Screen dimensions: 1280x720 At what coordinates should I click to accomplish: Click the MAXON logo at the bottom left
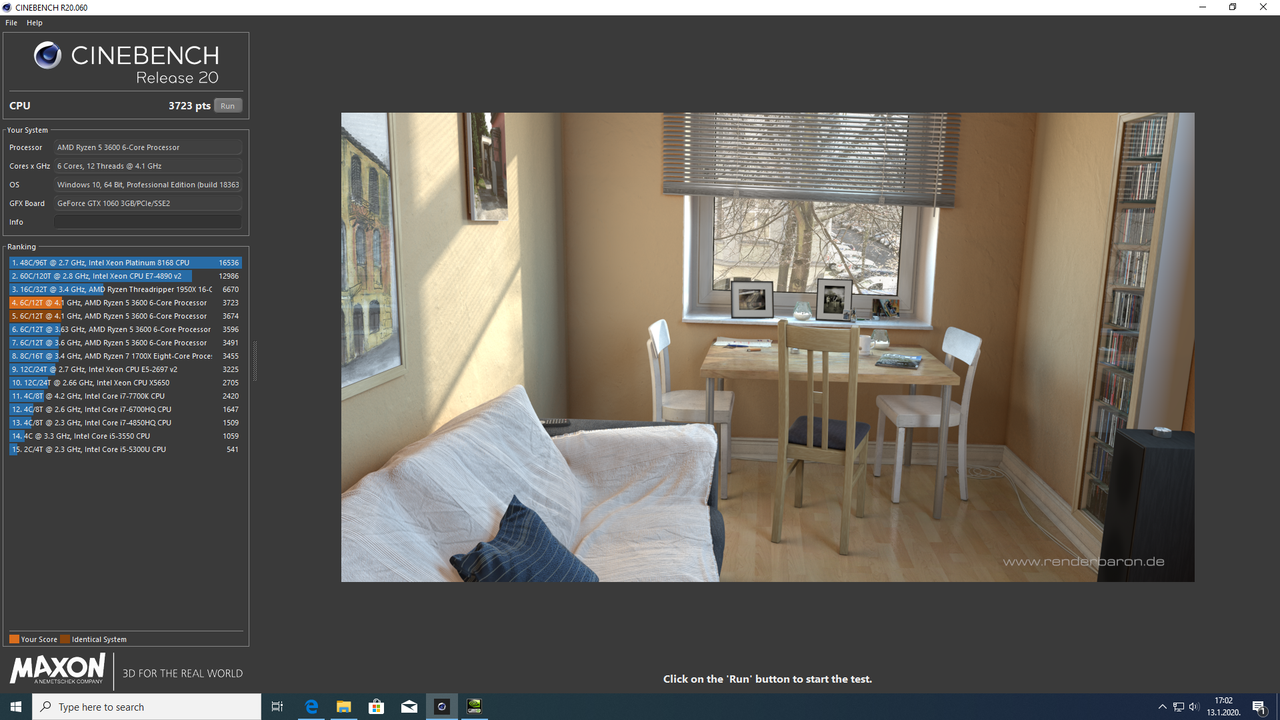(55, 668)
